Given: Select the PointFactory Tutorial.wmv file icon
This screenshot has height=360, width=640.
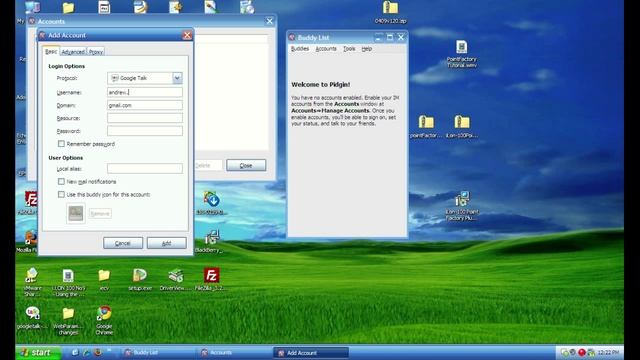Looking at the screenshot, I should pos(462,53).
